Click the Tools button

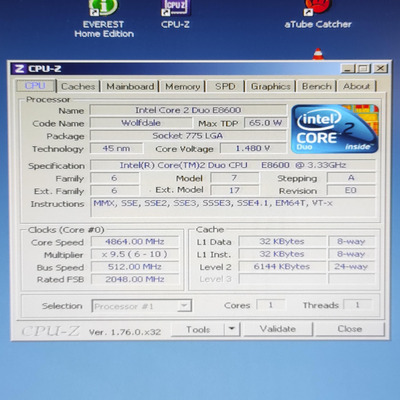click(198, 329)
